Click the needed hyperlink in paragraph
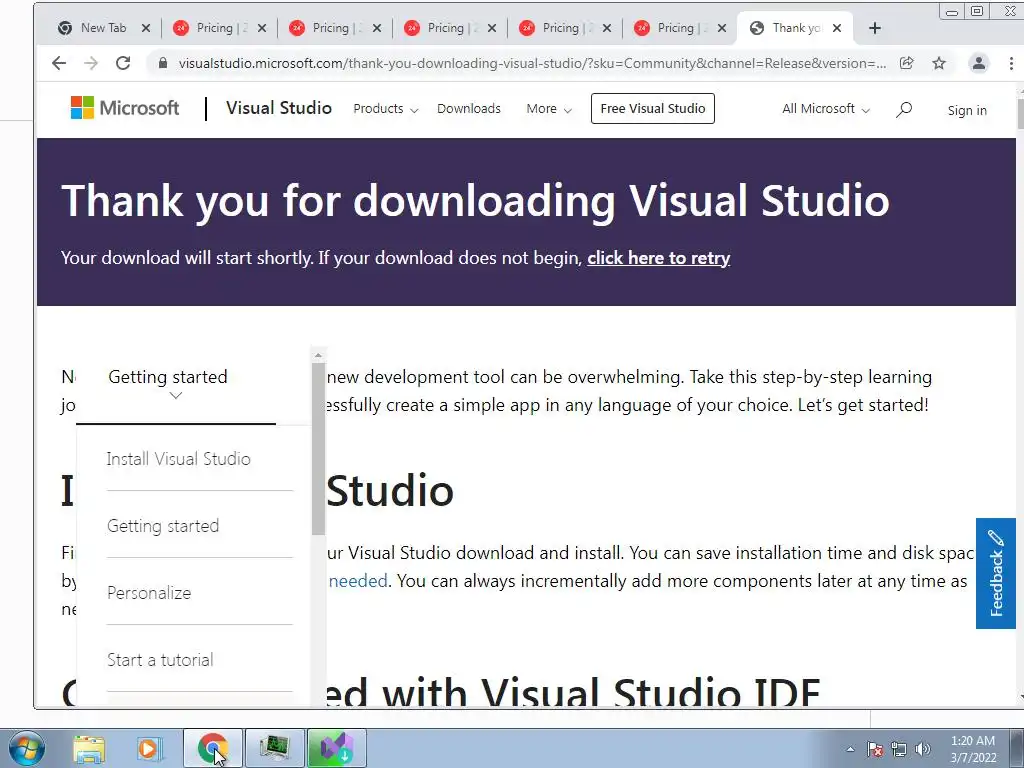This screenshot has height=768, width=1024. coord(358,581)
